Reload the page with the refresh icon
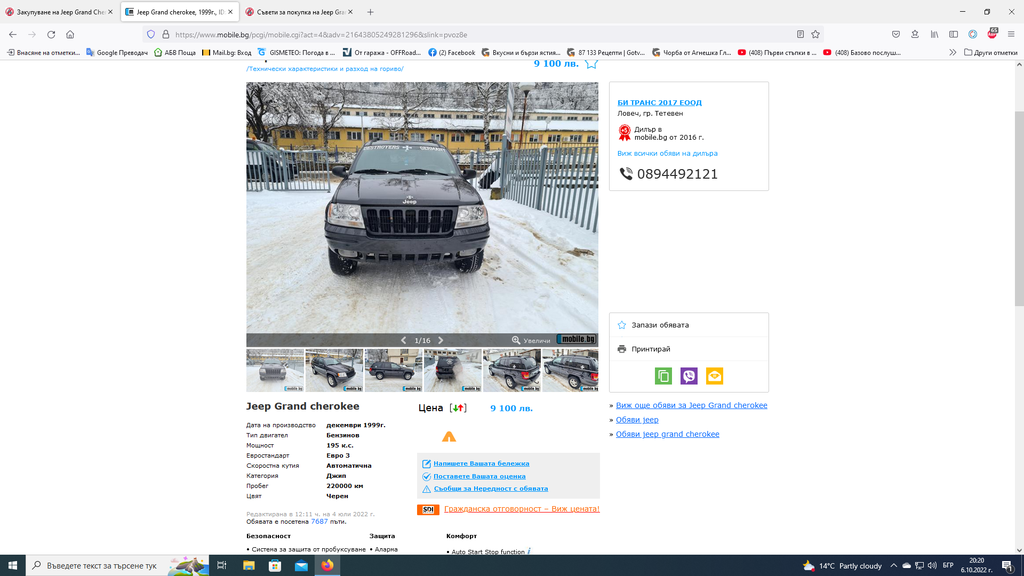Image resolution: width=1024 pixels, height=576 pixels. click(51, 35)
